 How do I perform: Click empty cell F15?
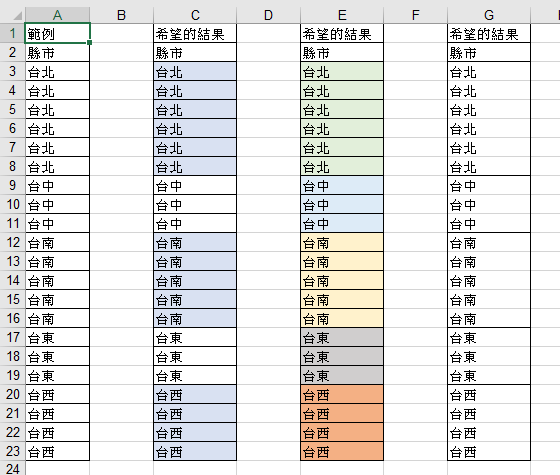coord(415,299)
